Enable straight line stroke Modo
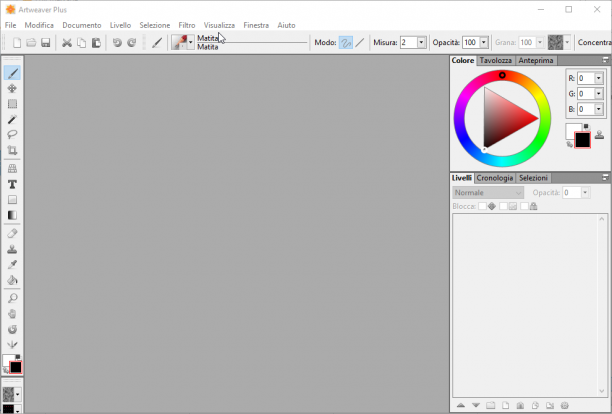Viewport: 612px width, 414px height. point(360,43)
